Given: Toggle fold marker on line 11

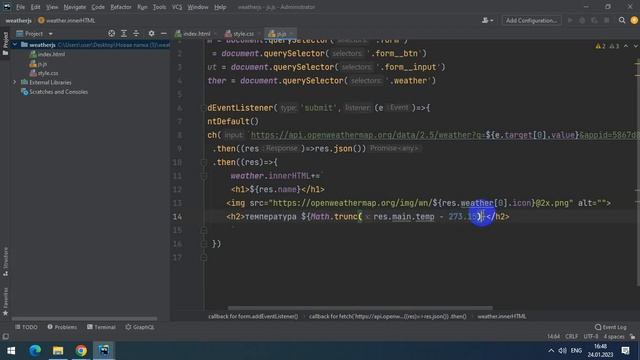Looking at the screenshot, I should click(204, 176).
